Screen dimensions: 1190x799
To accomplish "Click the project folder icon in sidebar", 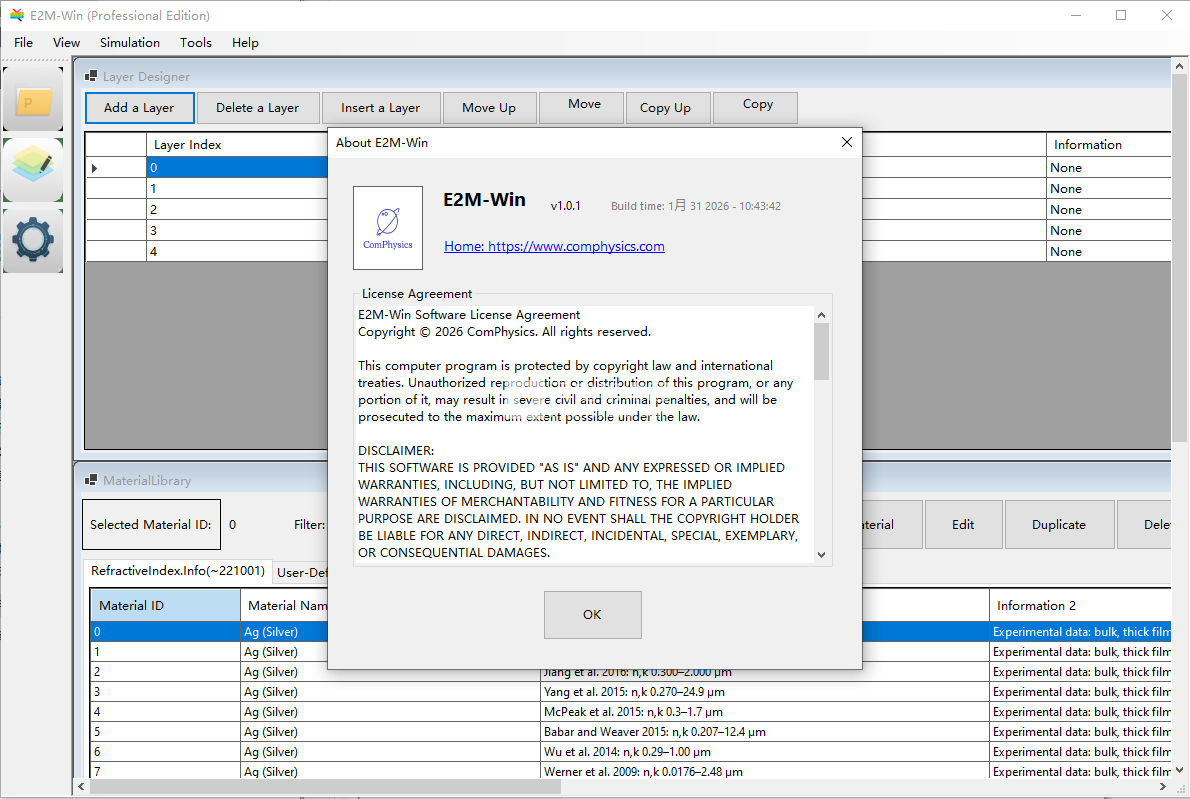I will [x=34, y=100].
